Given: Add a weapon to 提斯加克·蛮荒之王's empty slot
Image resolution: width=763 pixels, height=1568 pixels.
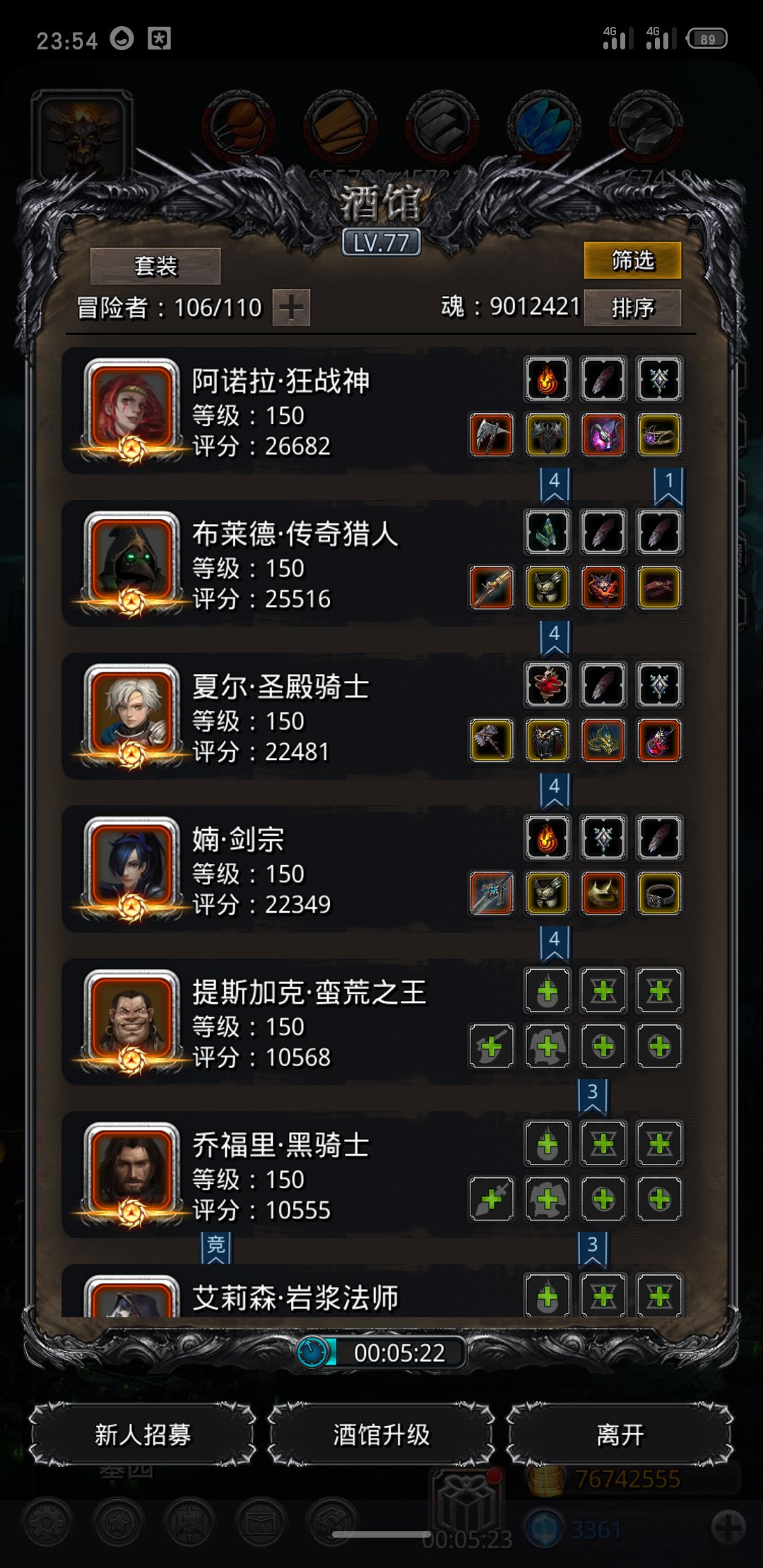Looking at the screenshot, I should click(x=491, y=1046).
